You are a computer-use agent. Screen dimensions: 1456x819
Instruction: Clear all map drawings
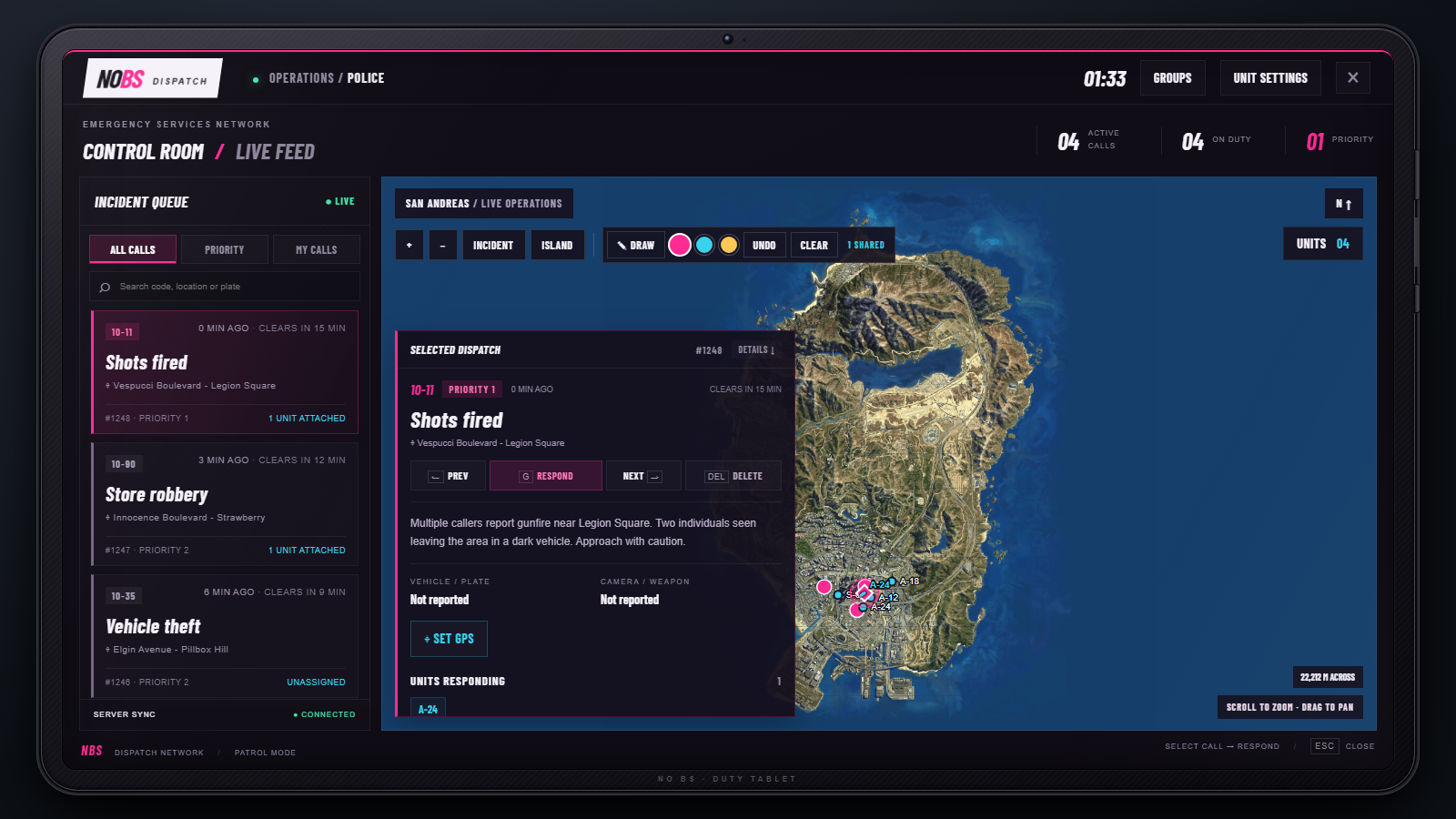[814, 245]
